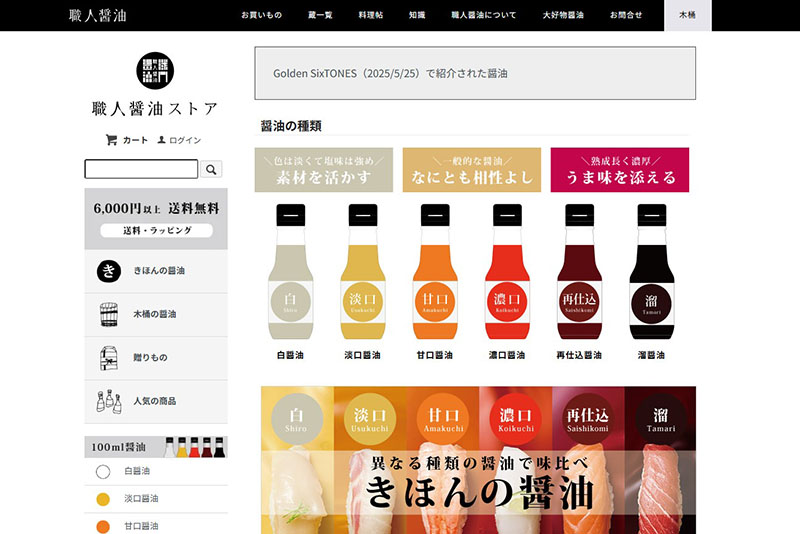Click into the product search text field
This screenshot has height=534, width=800.
pos(141,169)
